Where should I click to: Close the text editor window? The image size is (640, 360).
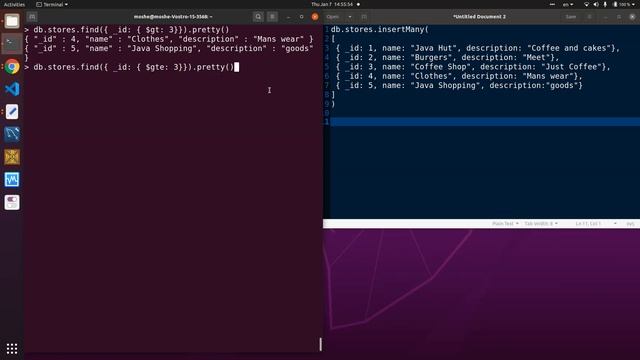tap(632, 17)
